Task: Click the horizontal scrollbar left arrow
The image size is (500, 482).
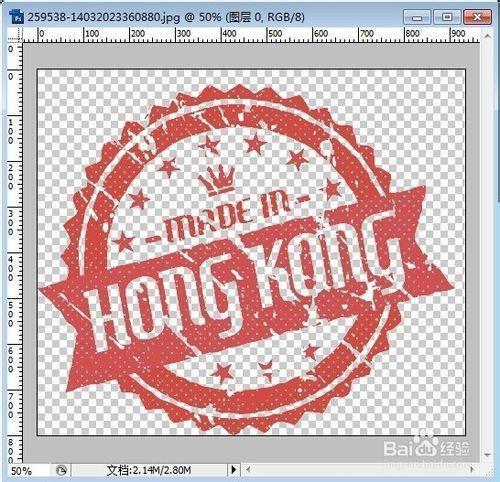Action: pos(248,470)
